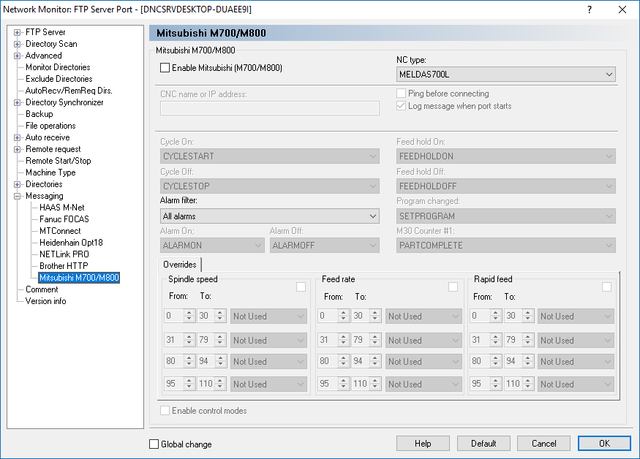
Task: Click the Help button
Action: (x=423, y=443)
